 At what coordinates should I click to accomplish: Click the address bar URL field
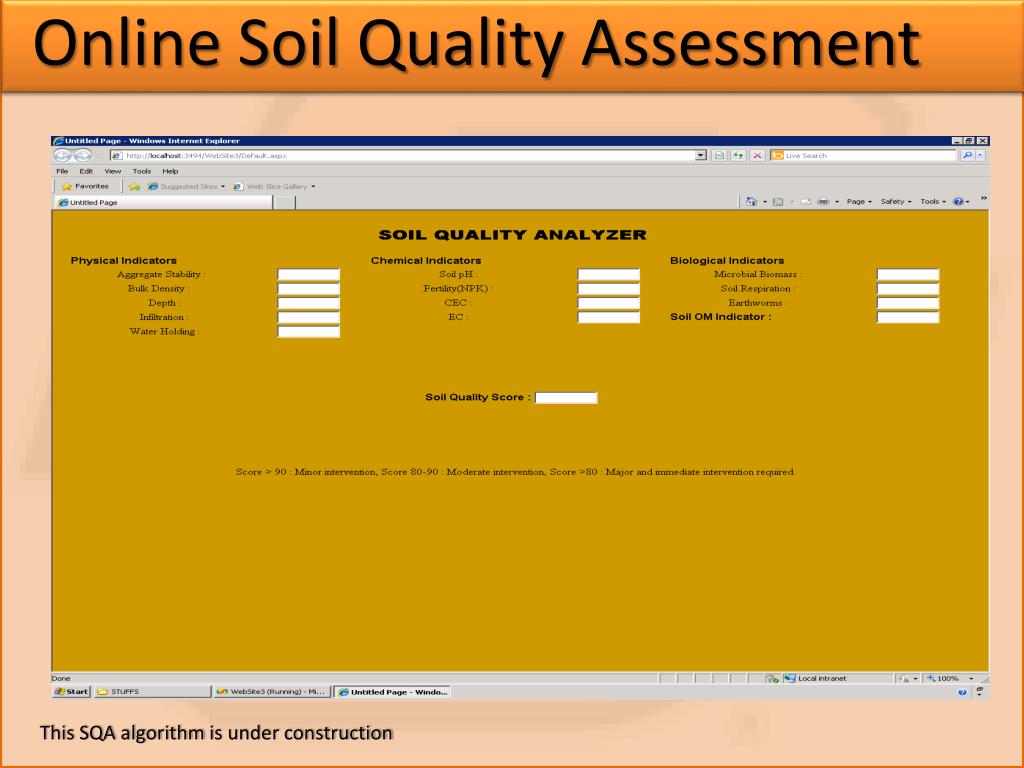tap(409, 155)
